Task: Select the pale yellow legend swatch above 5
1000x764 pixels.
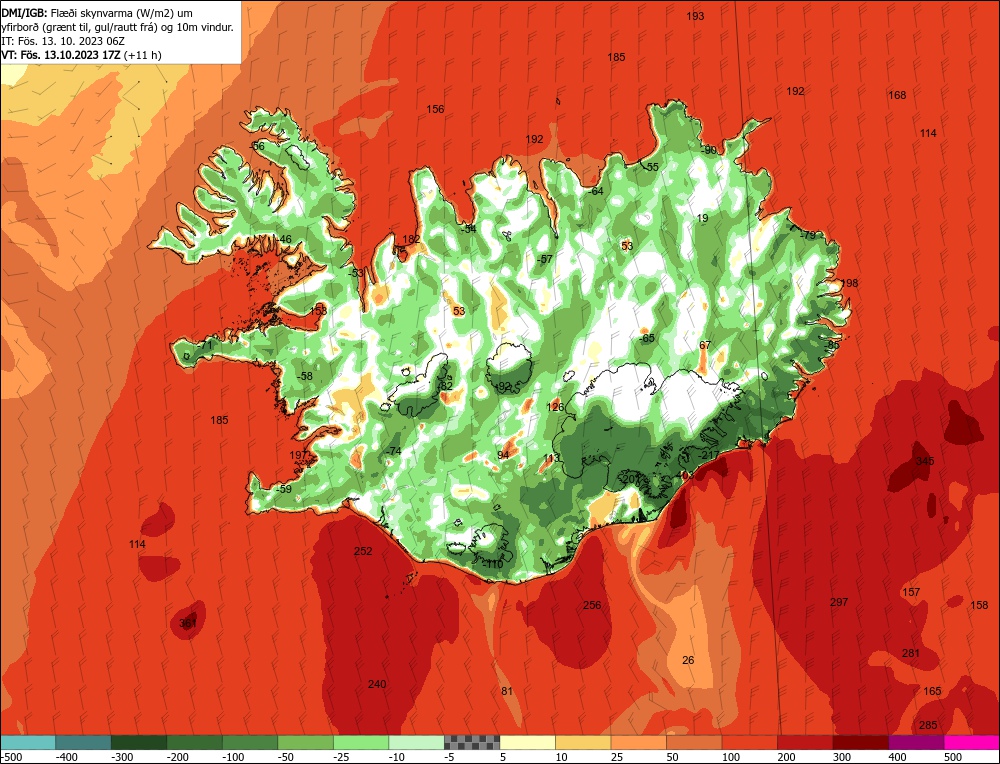Action: (x=527, y=742)
